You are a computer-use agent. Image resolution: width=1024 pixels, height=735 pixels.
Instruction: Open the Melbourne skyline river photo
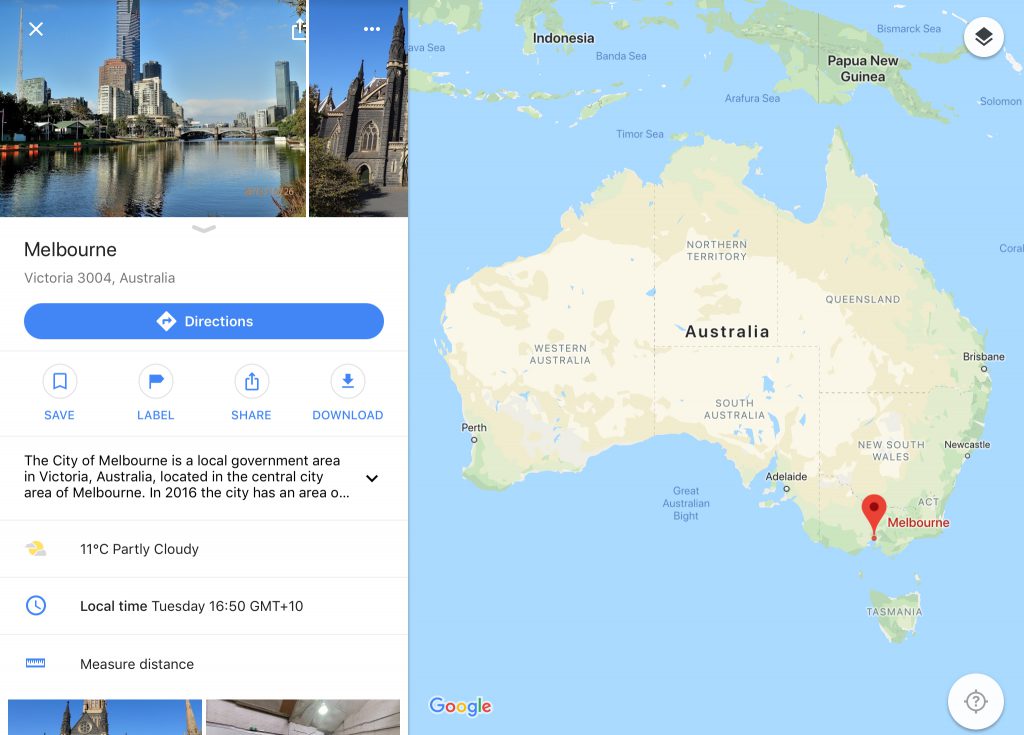pos(153,108)
